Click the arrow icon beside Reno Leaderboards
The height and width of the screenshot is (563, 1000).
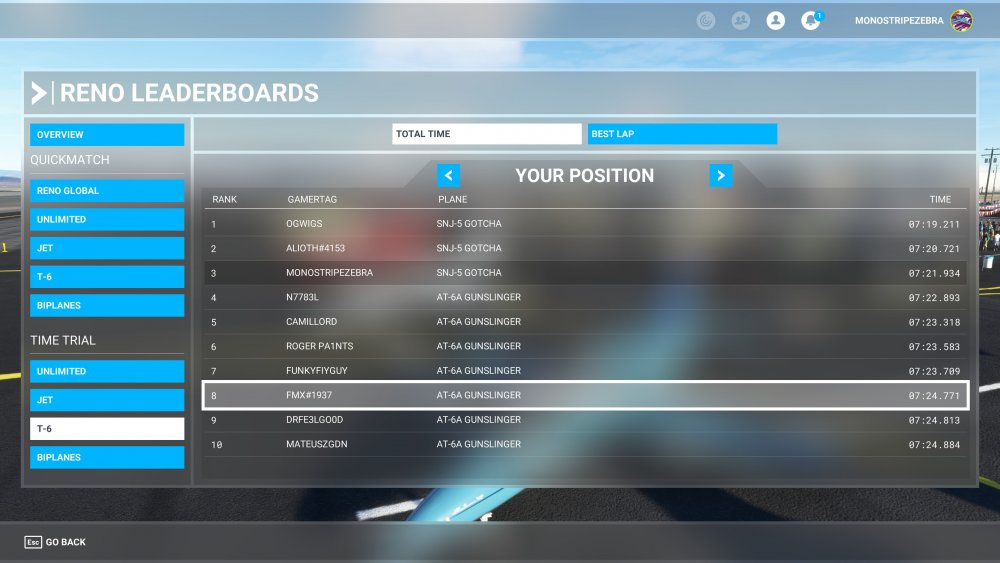(x=39, y=93)
